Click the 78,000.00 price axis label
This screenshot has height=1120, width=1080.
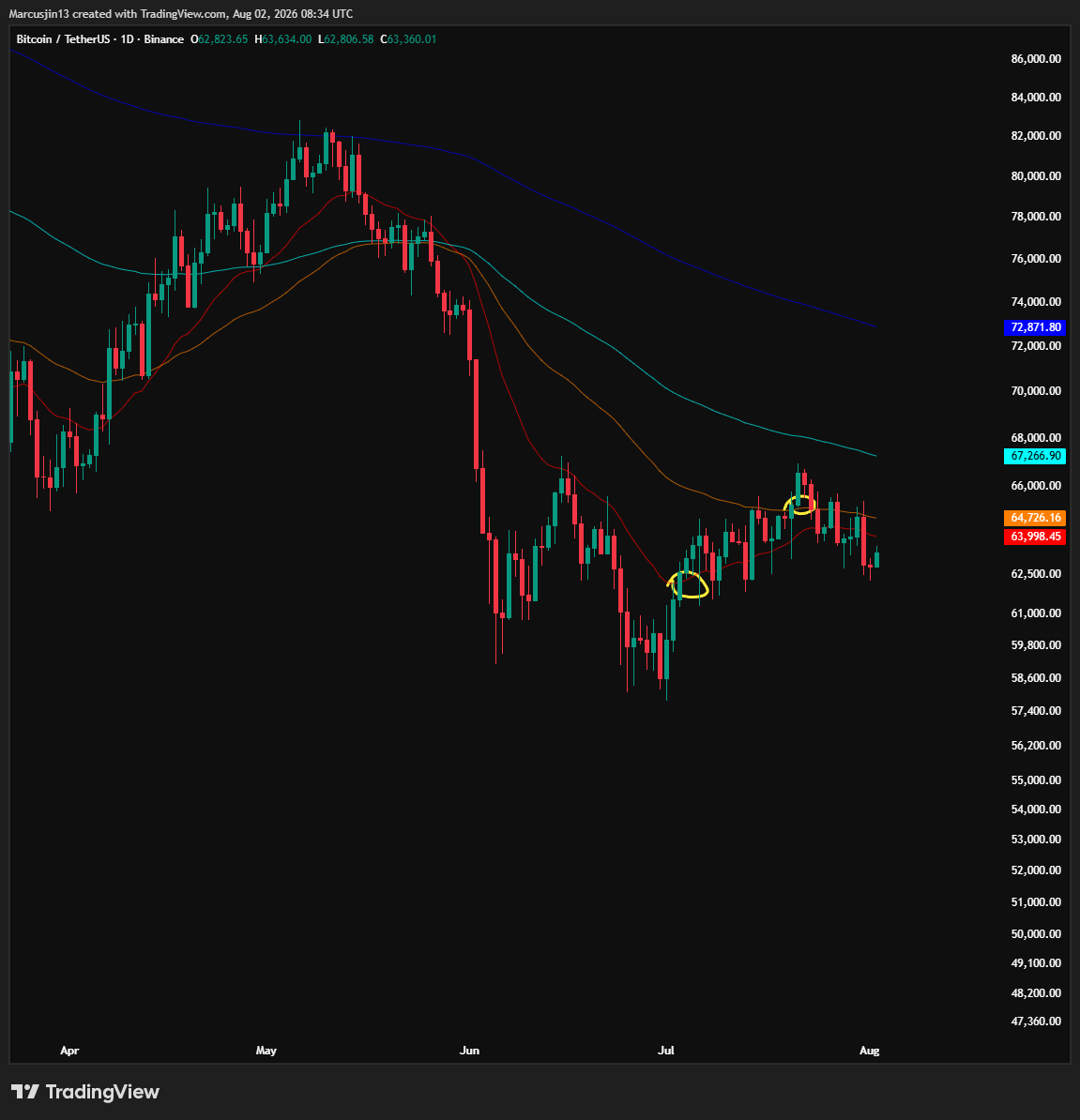1036,217
